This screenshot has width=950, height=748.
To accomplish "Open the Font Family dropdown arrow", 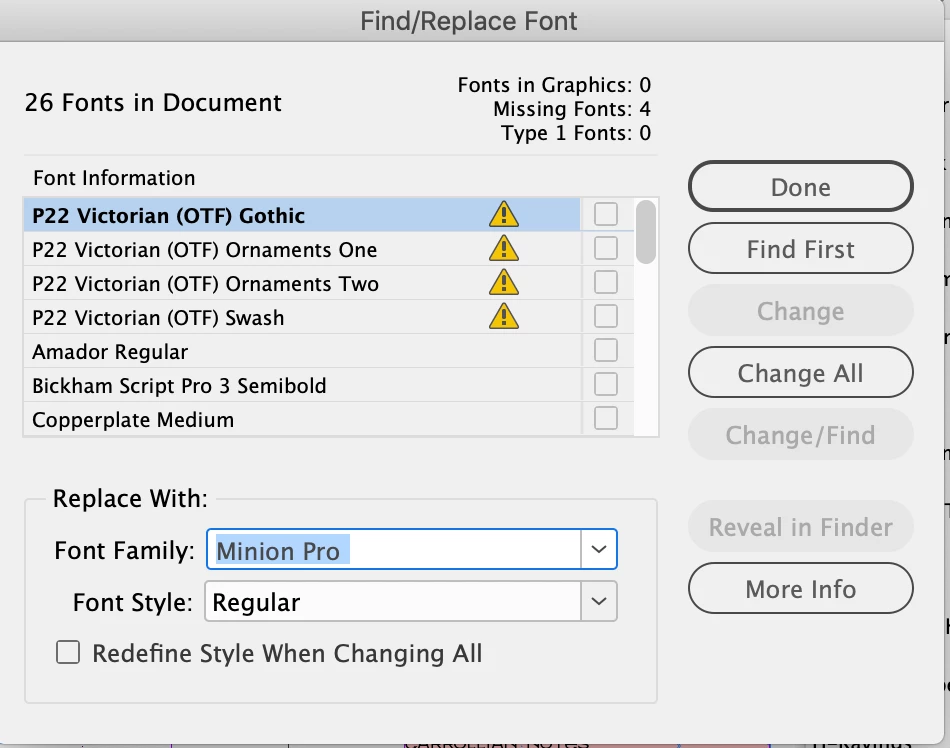I will click(599, 549).
